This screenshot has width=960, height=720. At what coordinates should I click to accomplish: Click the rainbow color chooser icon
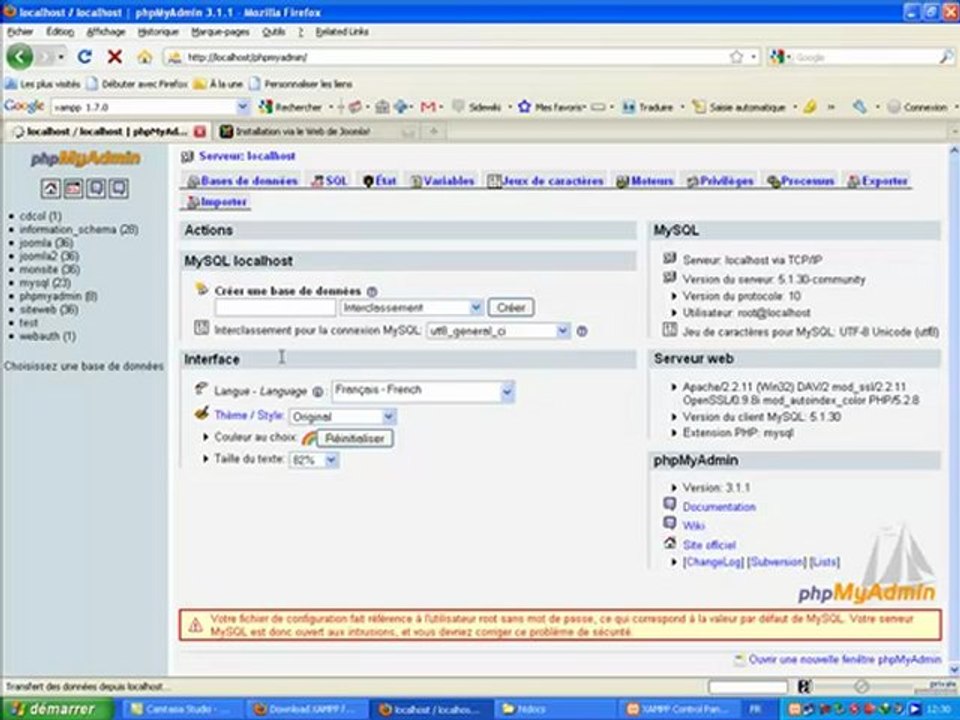309,438
